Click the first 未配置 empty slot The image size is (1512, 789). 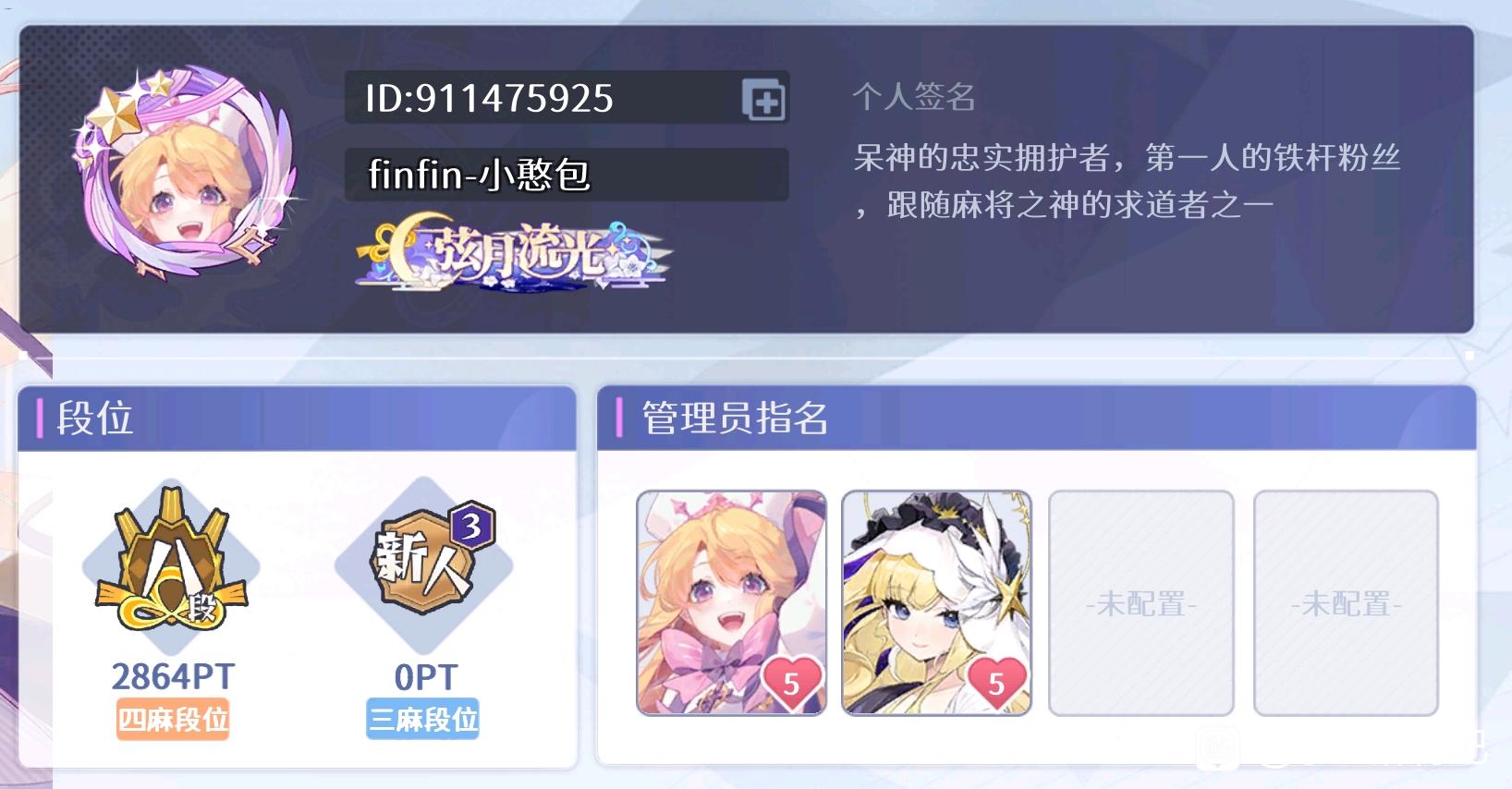tap(1141, 603)
